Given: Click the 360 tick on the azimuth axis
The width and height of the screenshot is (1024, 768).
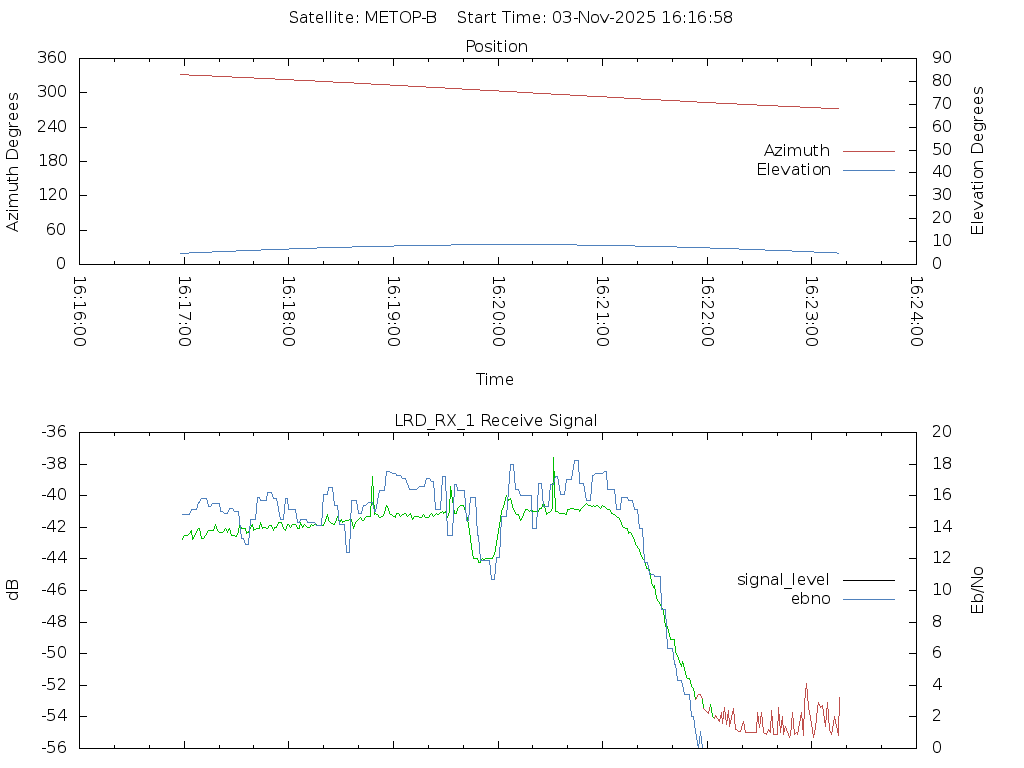Looking at the screenshot, I should (x=52, y=58).
